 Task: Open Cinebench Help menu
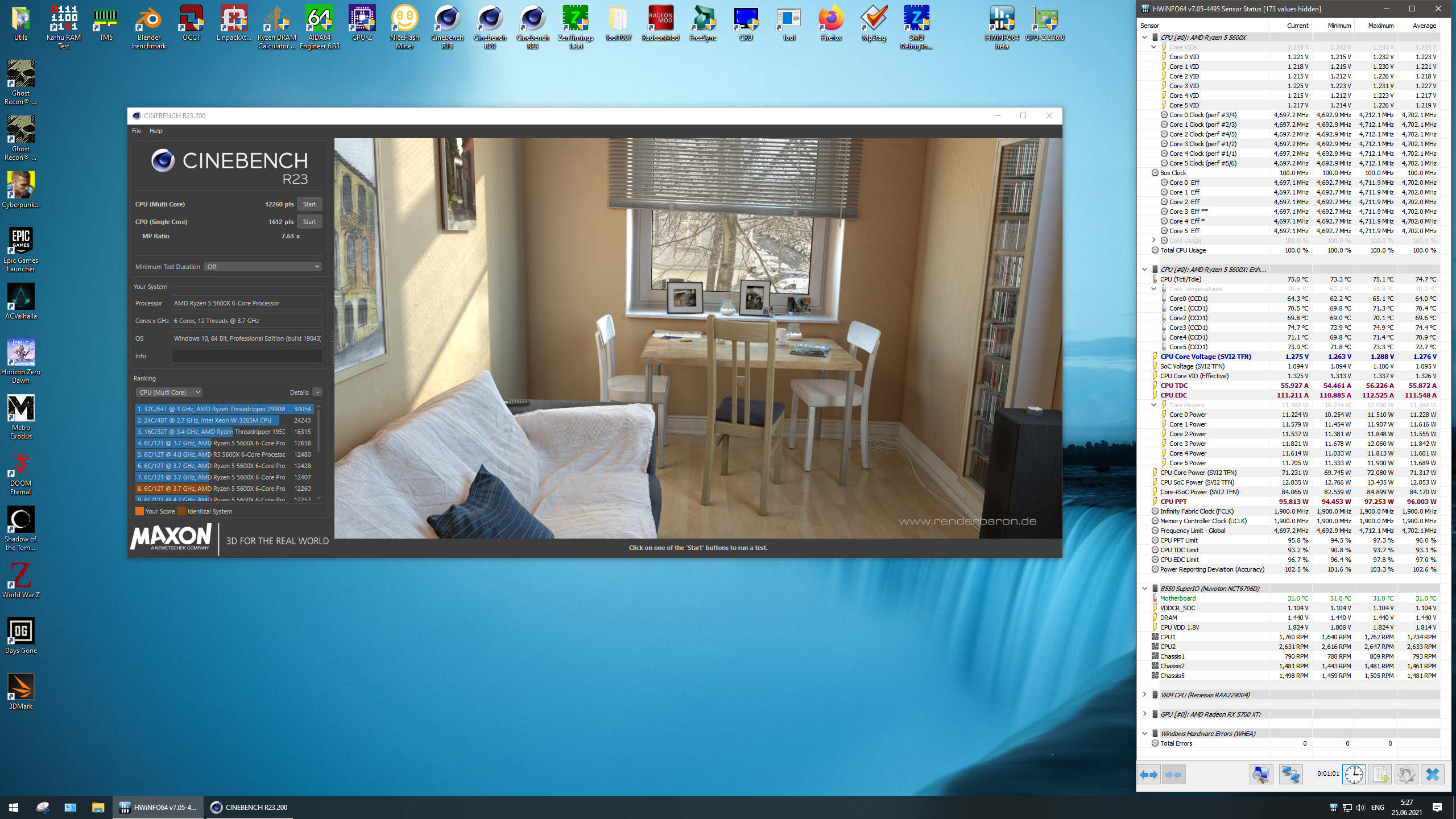click(156, 131)
